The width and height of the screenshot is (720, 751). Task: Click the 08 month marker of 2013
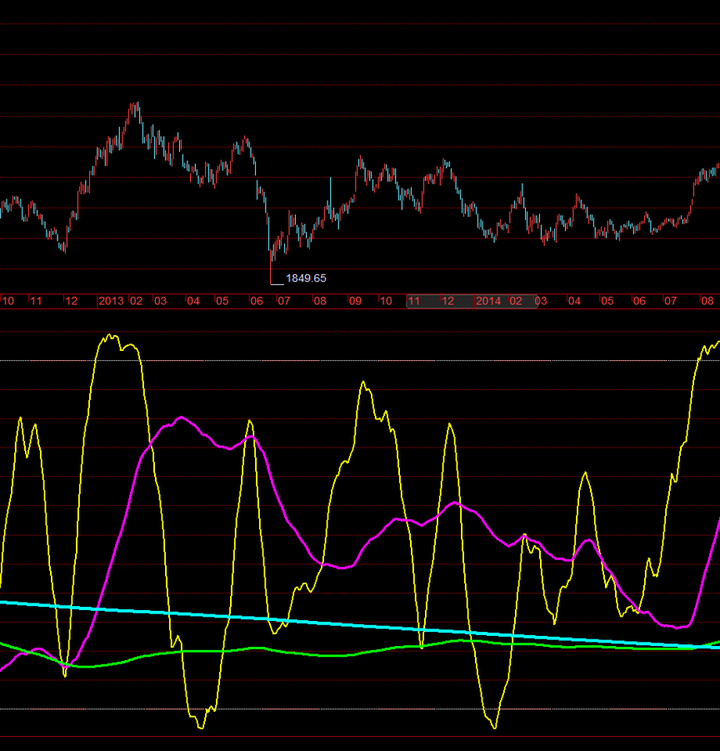(x=320, y=301)
